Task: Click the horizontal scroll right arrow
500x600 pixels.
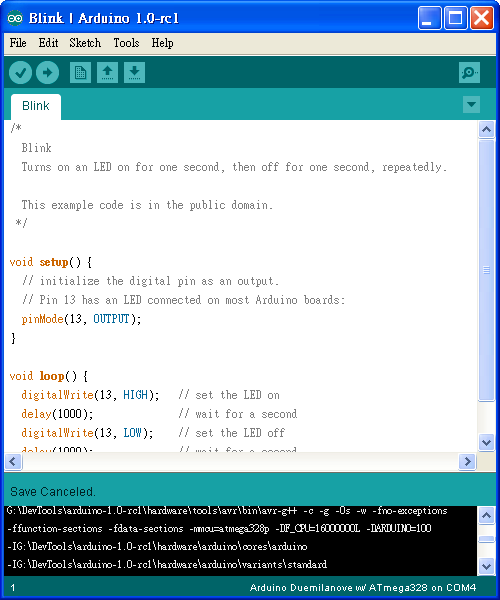Action: [467, 461]
